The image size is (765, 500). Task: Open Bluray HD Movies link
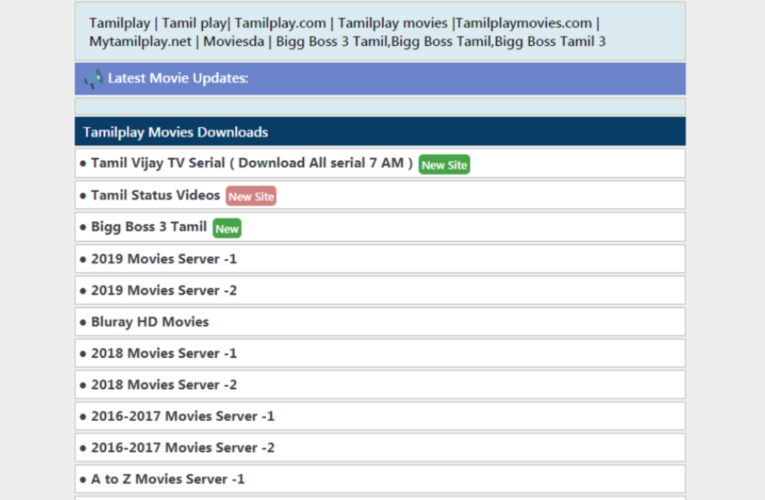click(x=150, y=322)
